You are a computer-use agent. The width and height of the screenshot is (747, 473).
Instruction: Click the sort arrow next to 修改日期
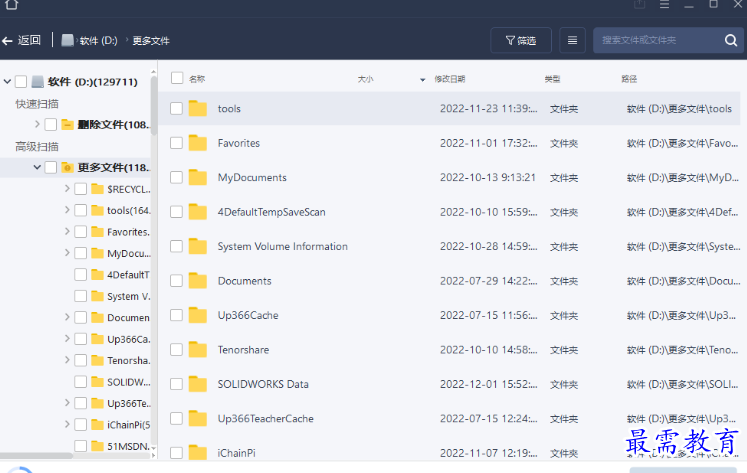click(x=423, y=80)
